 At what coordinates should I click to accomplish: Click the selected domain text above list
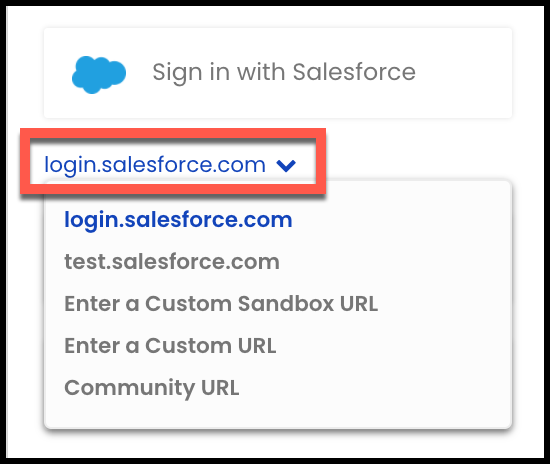coord(155,164)
